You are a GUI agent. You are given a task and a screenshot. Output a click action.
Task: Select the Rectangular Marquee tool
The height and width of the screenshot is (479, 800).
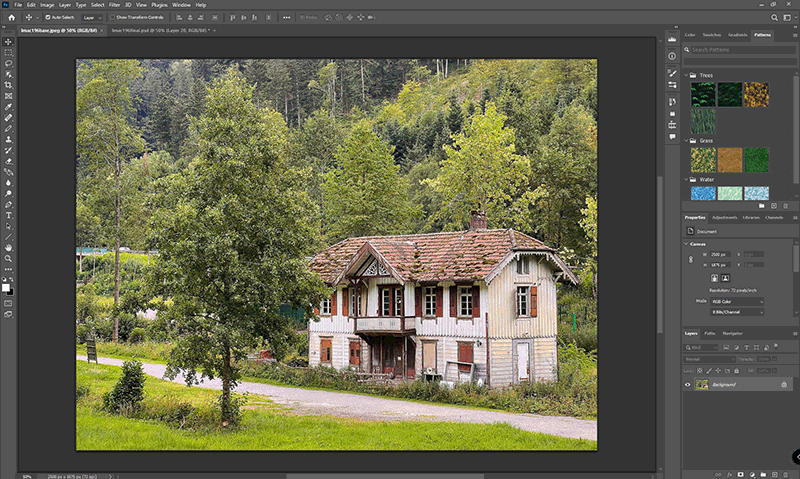pos(8,53)
